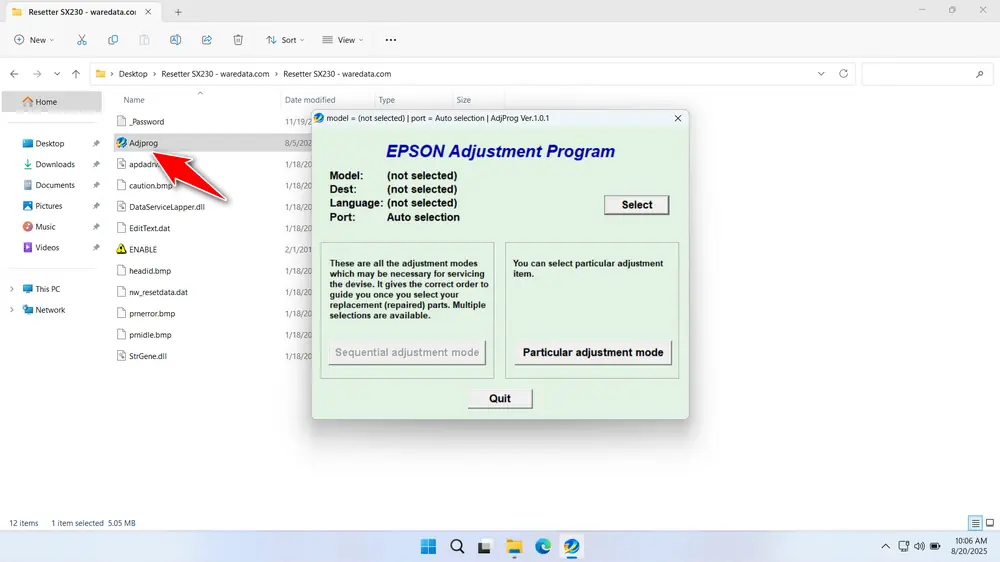
Task: Go forward with the Forward arrow
Action: [x=37, y=74]
